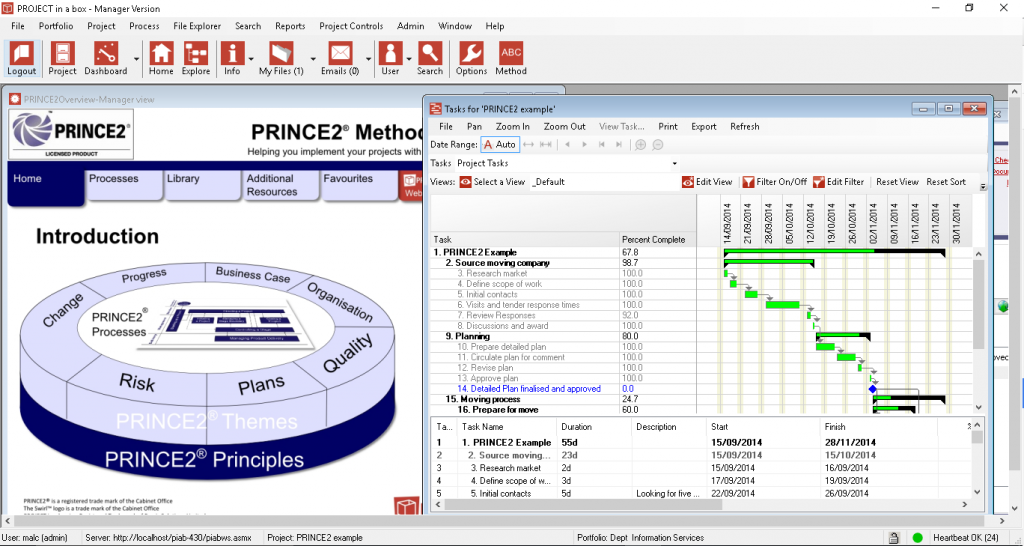Switch to the Library tab

pyautogui.click(x=202, y=185)
